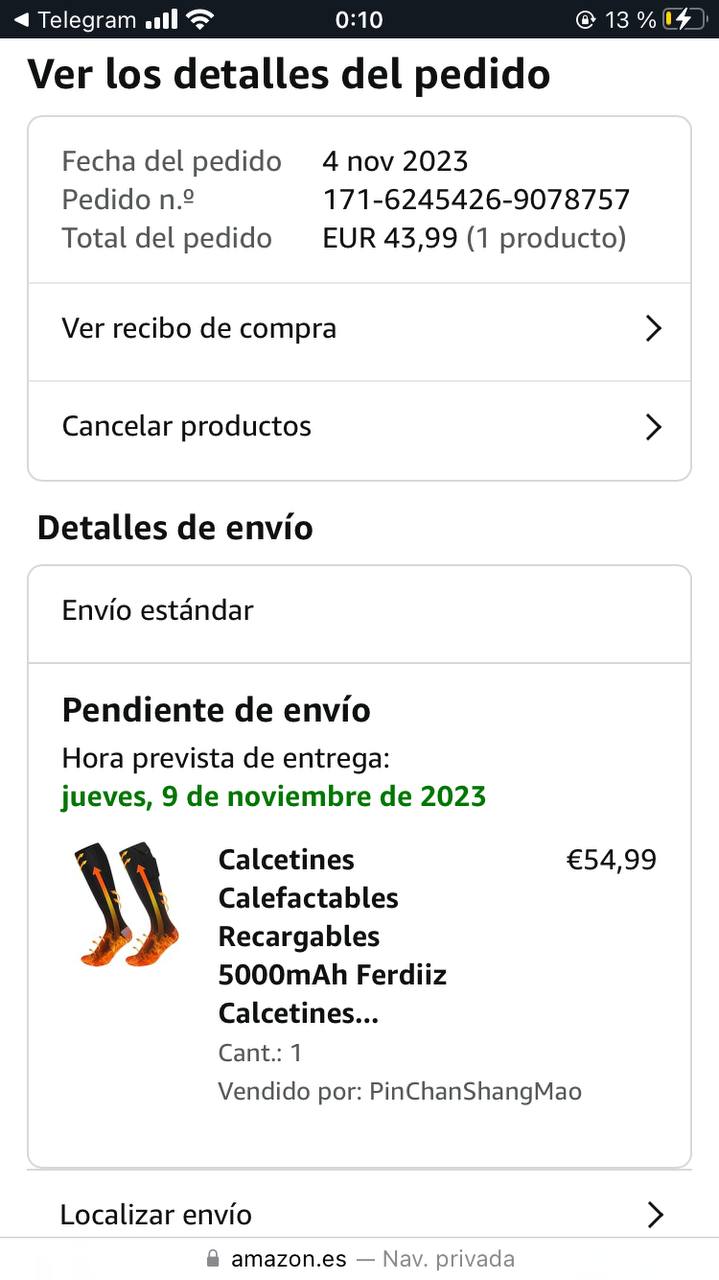Open Ver recibo de compra

click(x=199, y=329)
